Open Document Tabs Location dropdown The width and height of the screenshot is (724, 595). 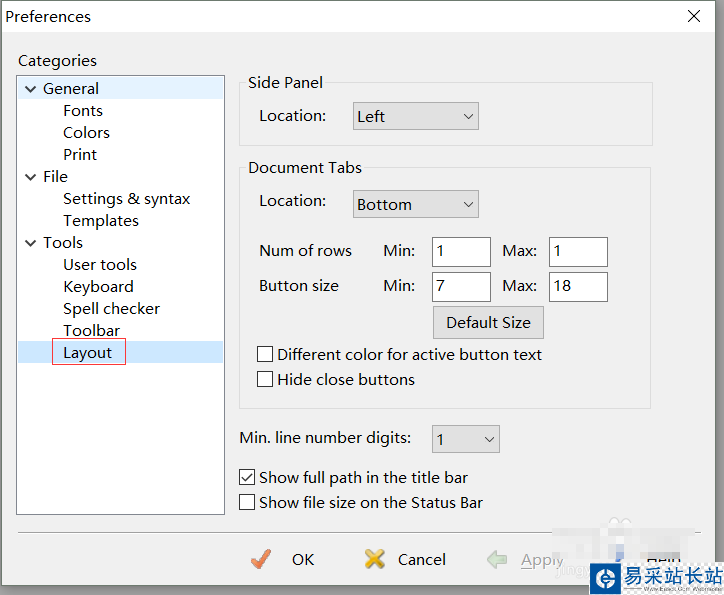tap(416, 204)
